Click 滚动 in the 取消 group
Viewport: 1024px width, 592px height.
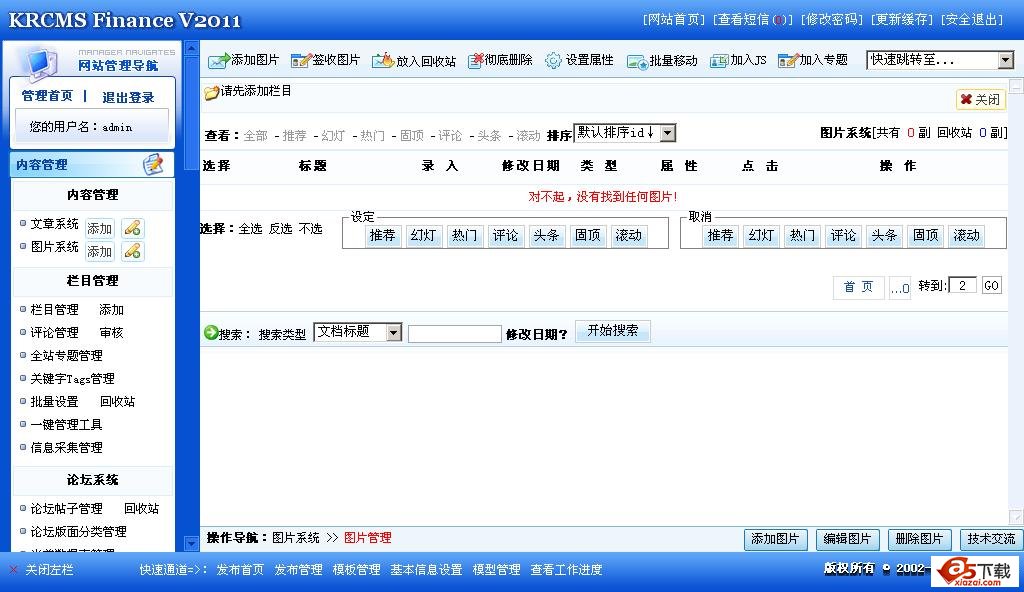967,235
